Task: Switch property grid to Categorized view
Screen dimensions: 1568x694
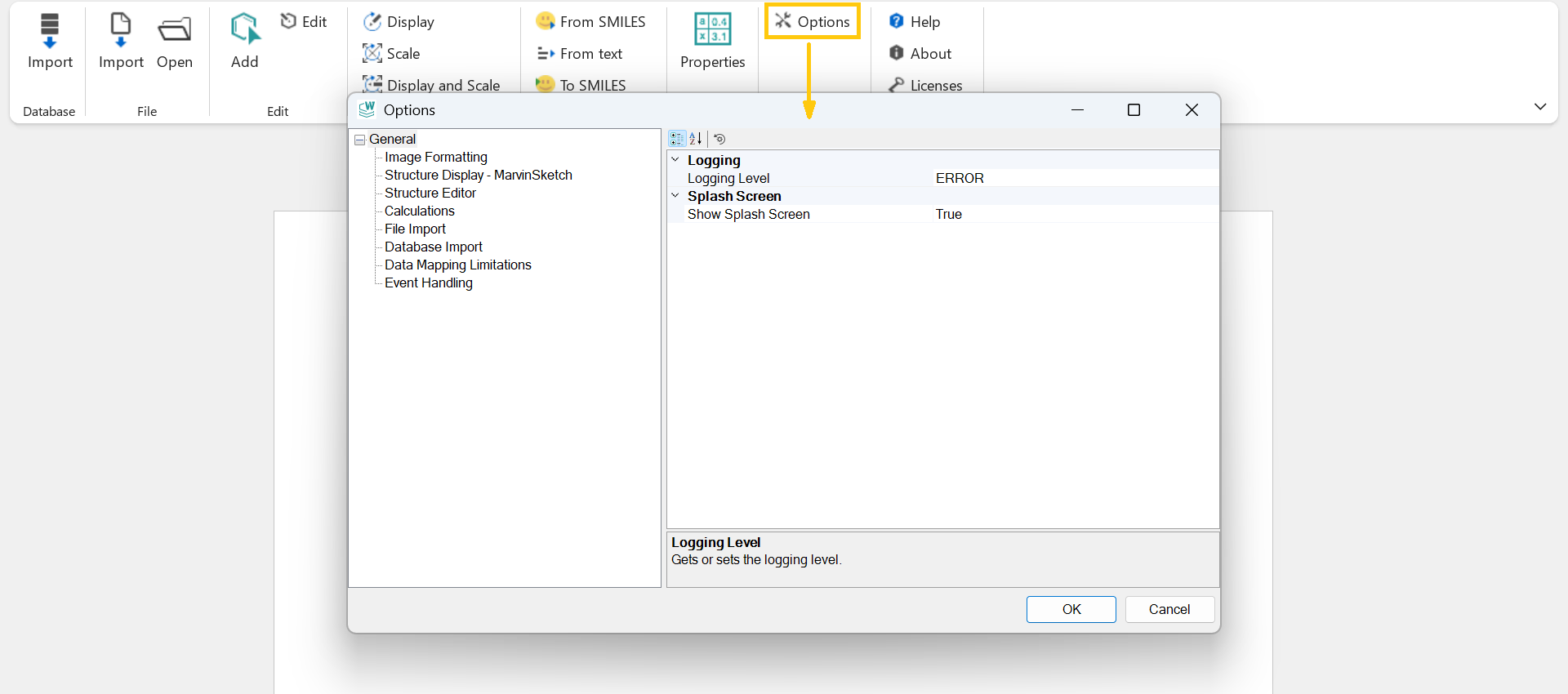Action: tap(677, 139)
